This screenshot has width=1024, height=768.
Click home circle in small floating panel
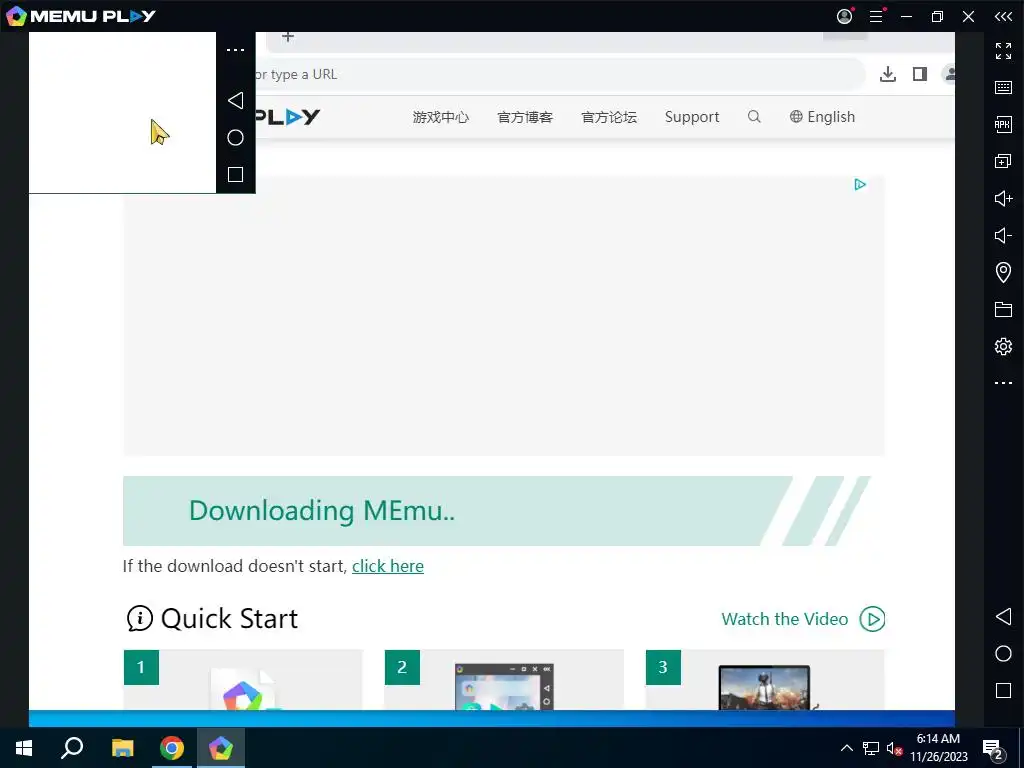pyautogui.click(x=235, y=138)
